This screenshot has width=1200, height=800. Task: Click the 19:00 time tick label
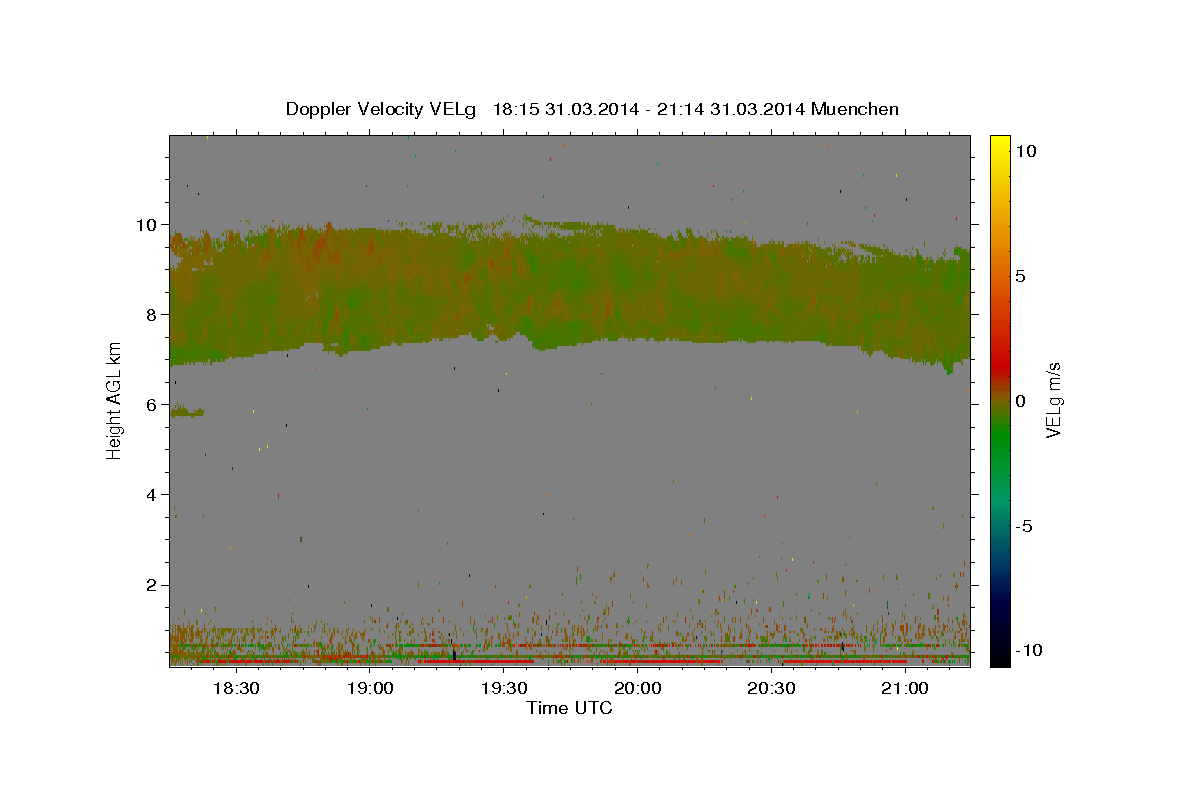370,688
